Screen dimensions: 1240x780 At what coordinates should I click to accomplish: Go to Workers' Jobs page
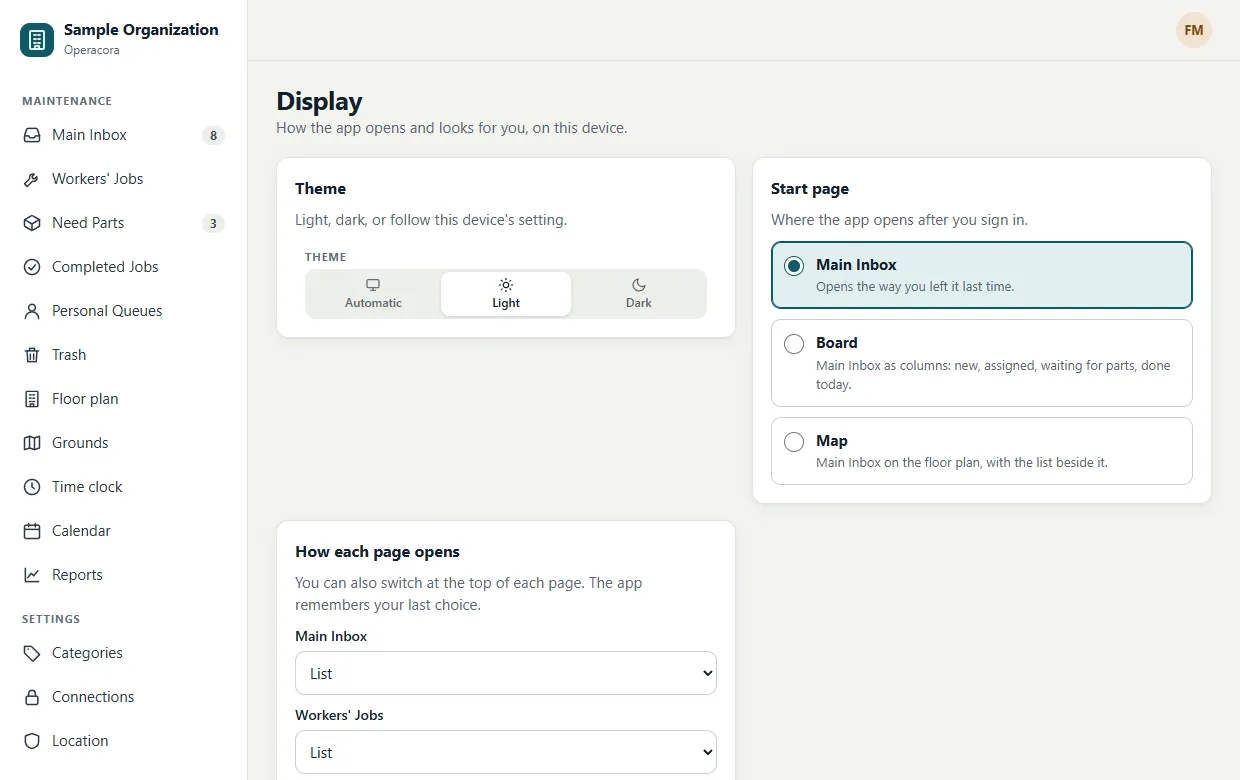point(123,179)
